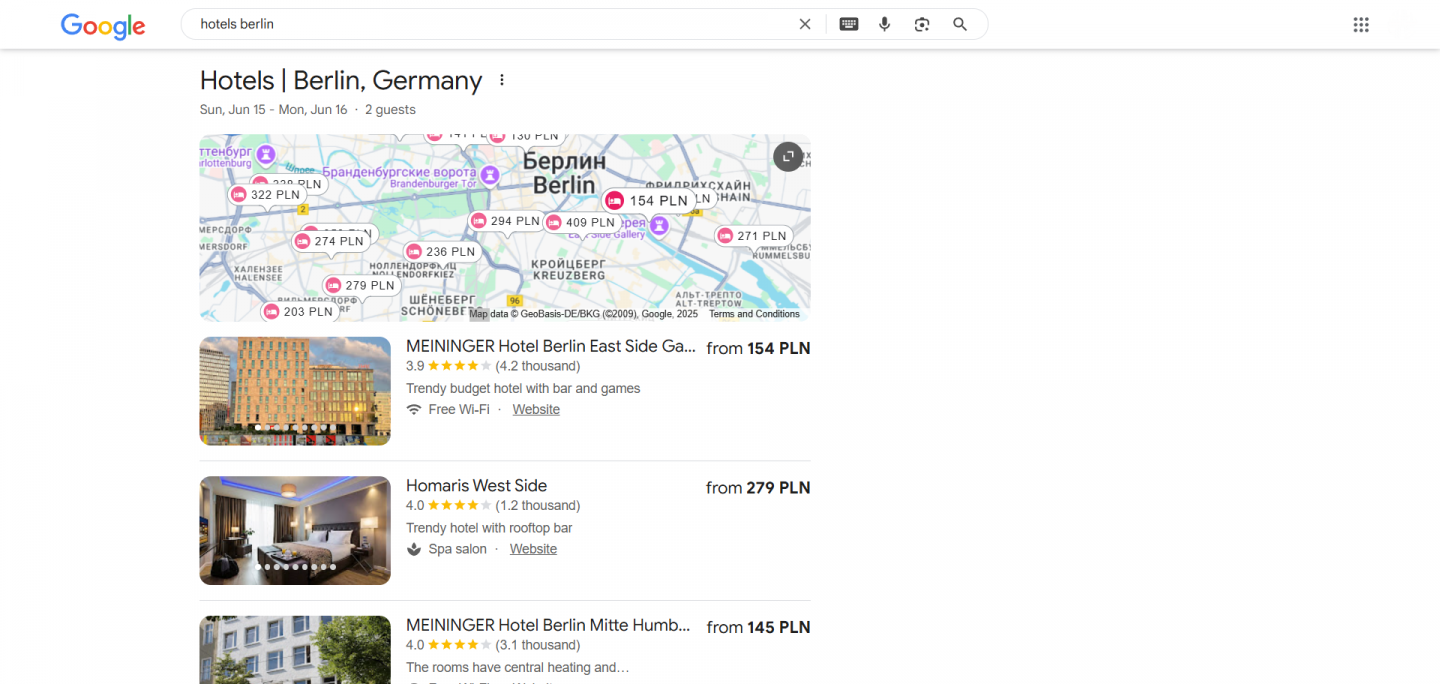The height and width of the screenshot is (684, 1440).
Task: Click 'Trendy budget hotel with bar and games'
Action: (523, 388)
